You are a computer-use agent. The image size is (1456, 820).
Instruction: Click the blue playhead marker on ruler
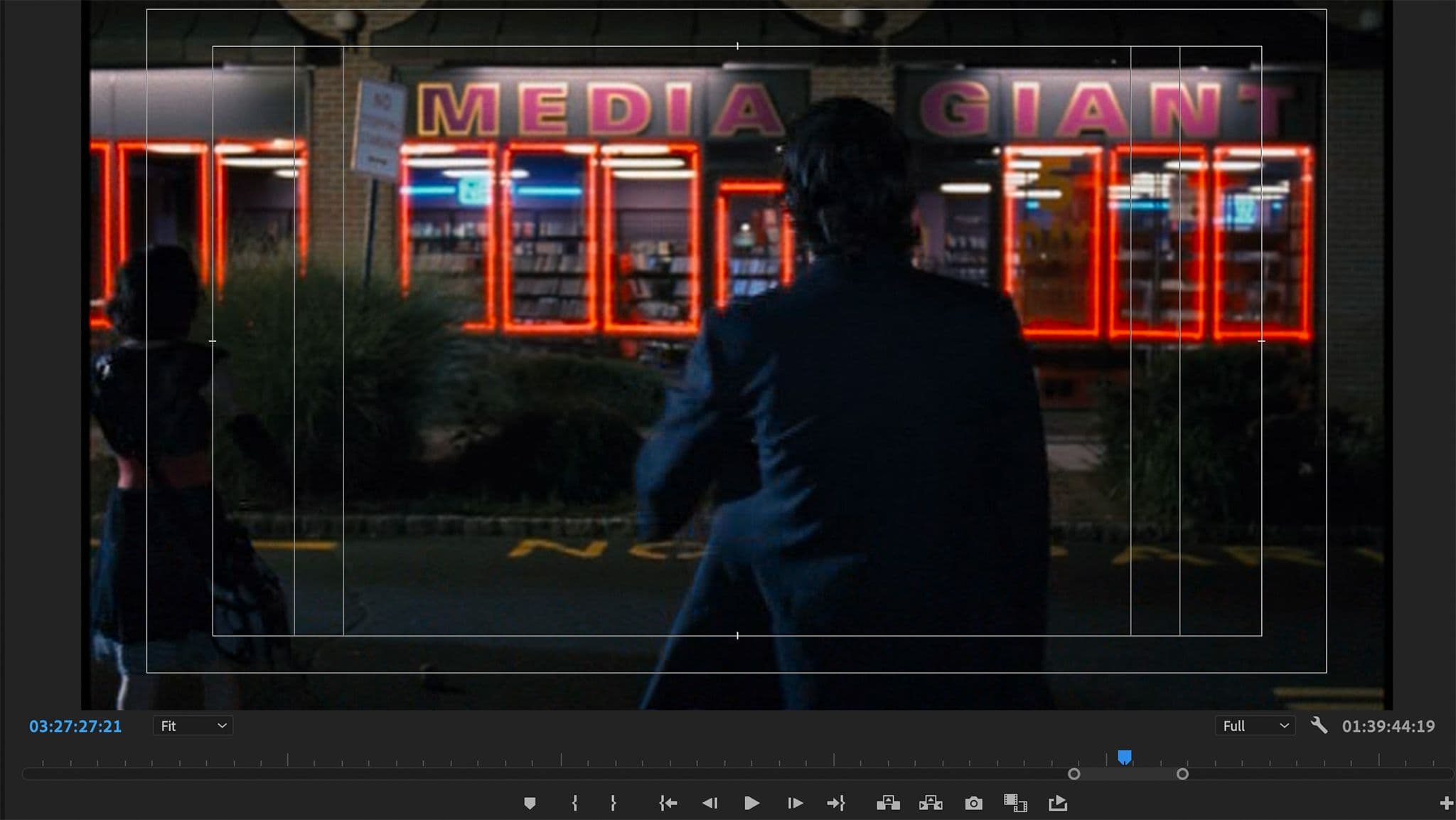[1124, 757]
